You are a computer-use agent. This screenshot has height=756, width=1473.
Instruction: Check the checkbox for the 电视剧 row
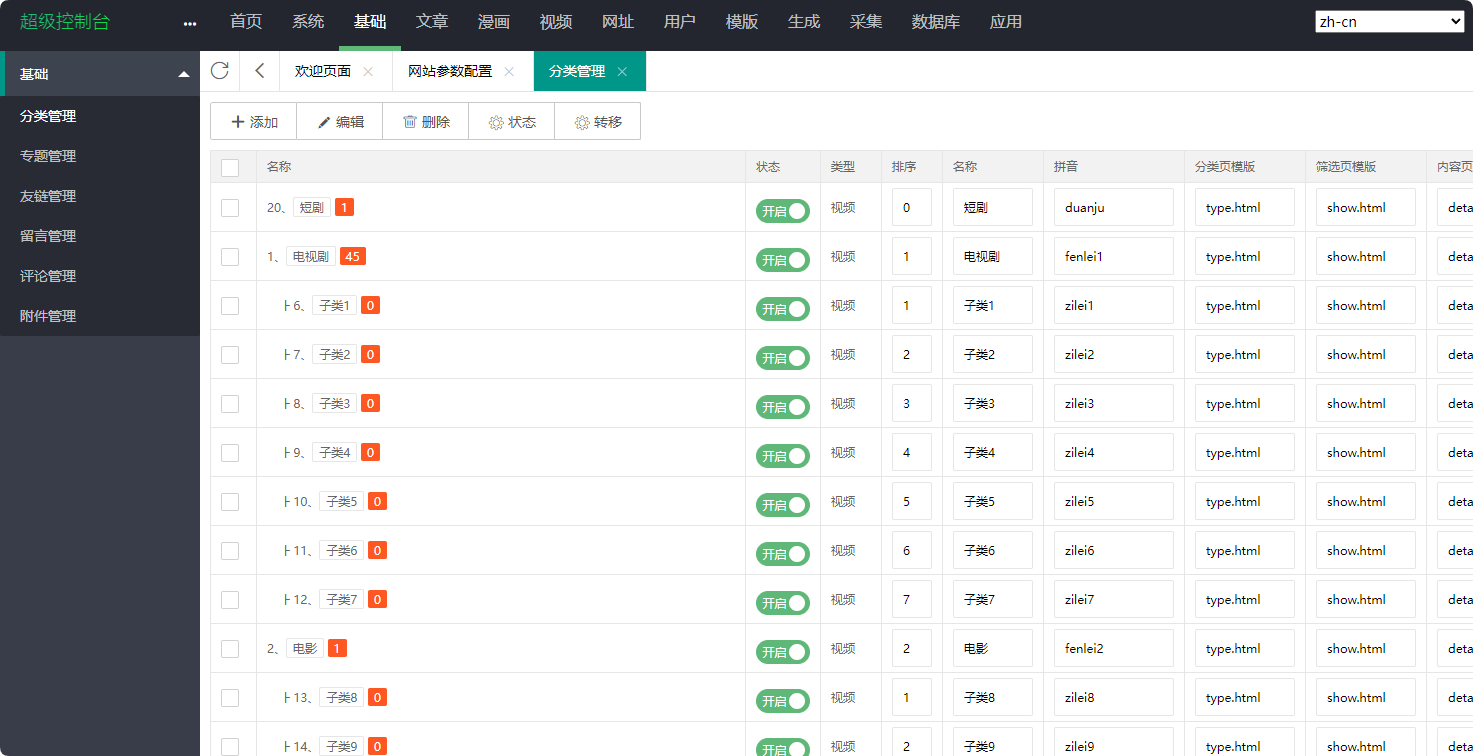pos(231,256)
